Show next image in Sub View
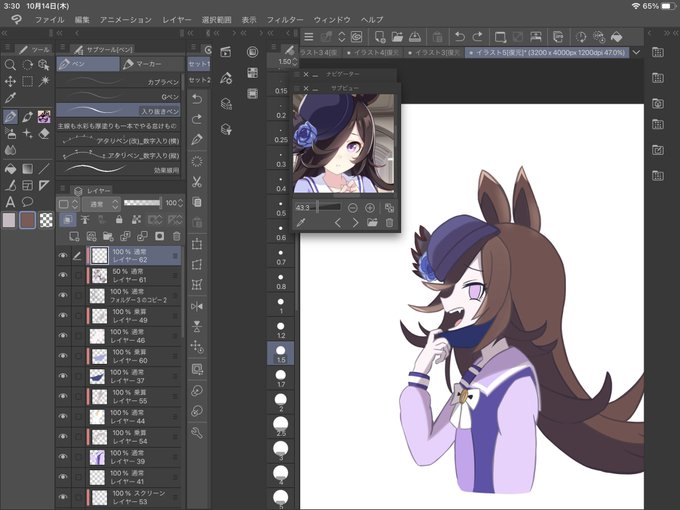 coord(356,223)
